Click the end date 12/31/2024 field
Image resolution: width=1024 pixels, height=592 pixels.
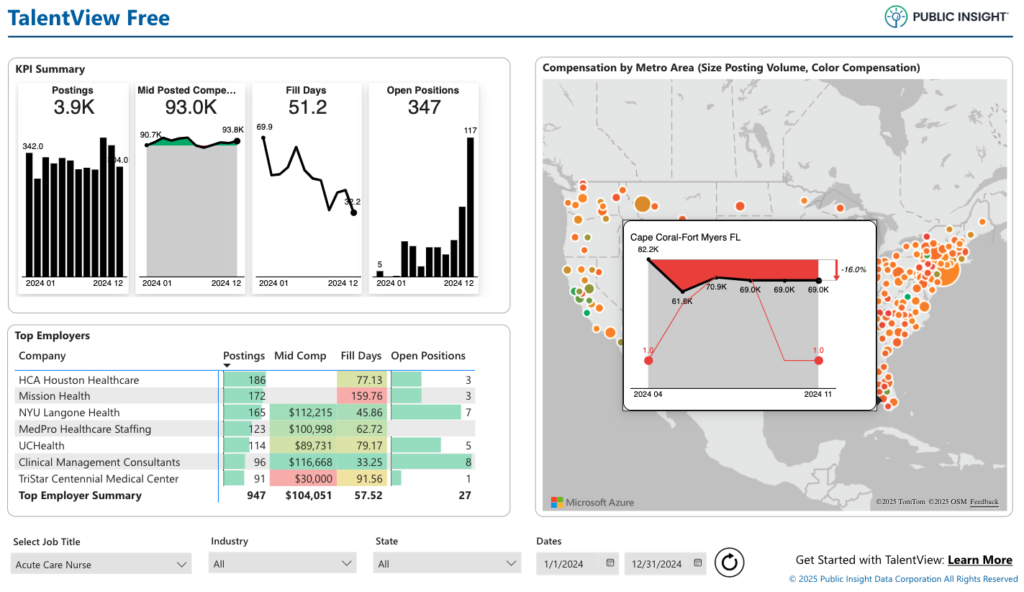point(665,563)
